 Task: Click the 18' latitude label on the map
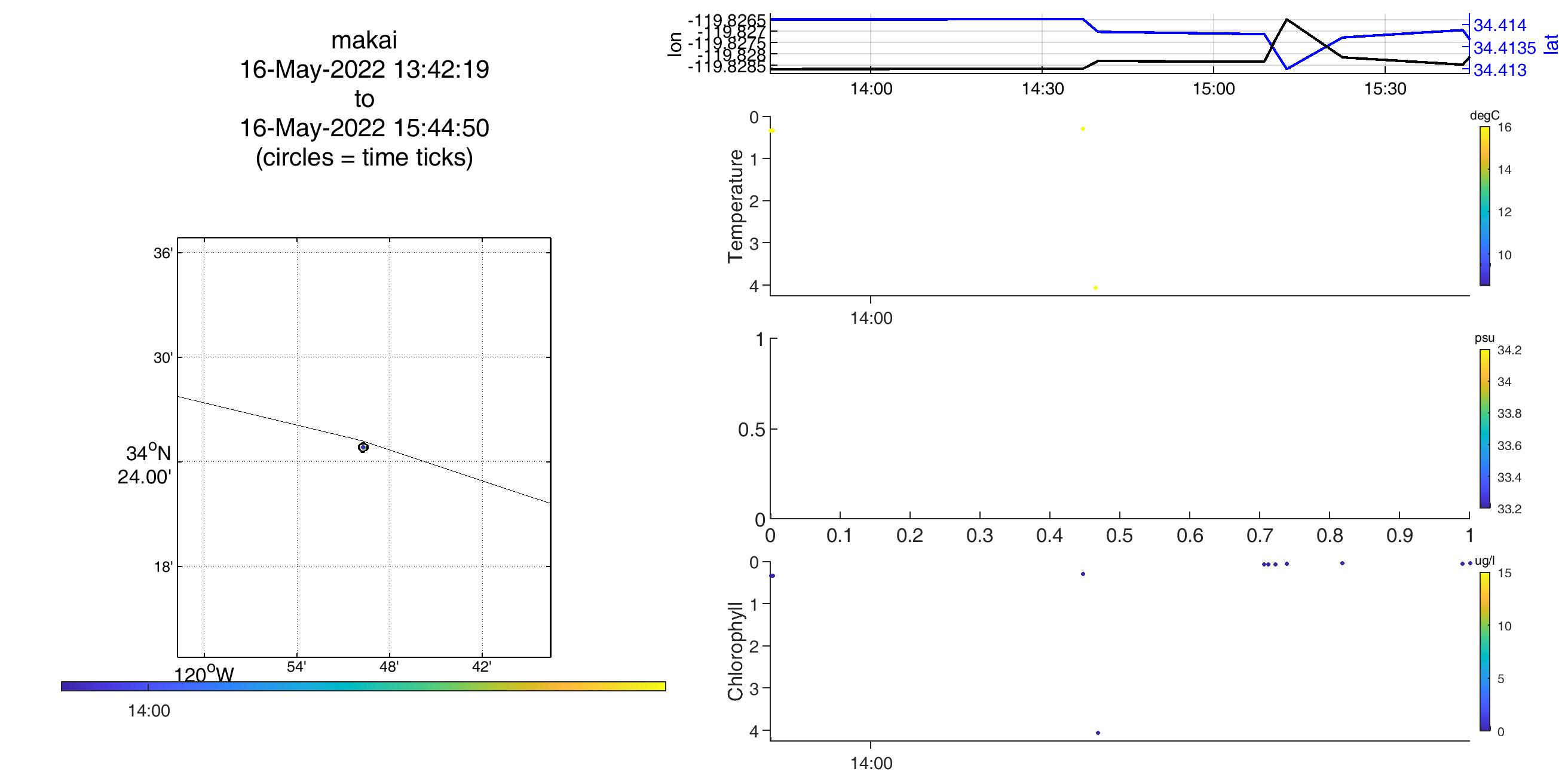click(x=163, y=567)
